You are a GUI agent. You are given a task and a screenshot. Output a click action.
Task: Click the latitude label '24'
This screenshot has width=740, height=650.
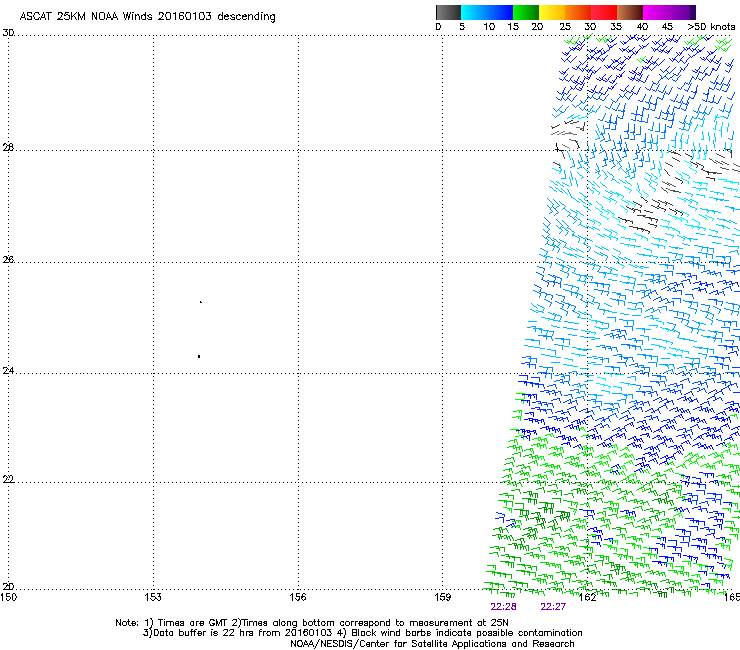coord(8,371)
